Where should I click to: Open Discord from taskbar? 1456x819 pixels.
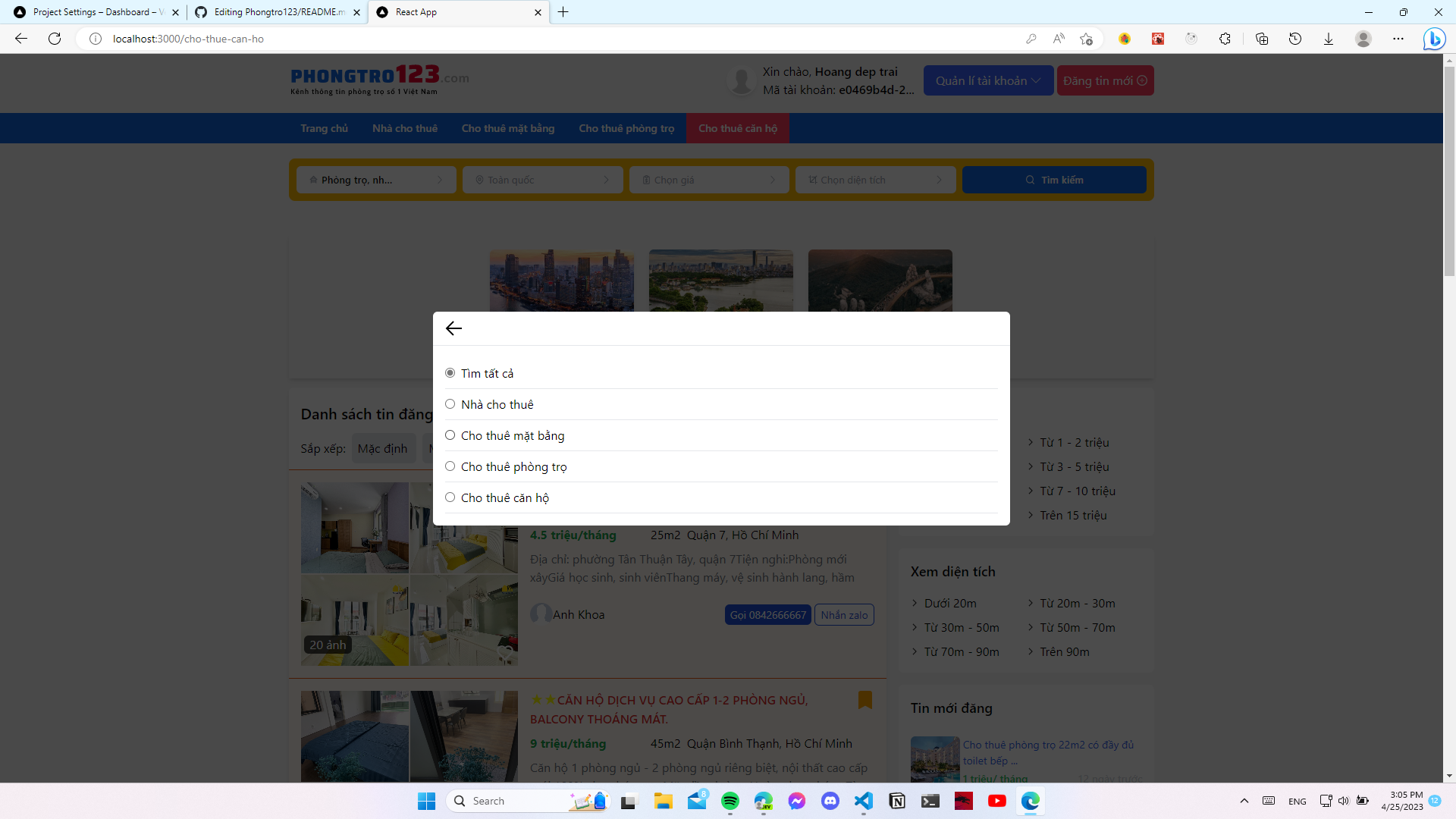point(830,801)
